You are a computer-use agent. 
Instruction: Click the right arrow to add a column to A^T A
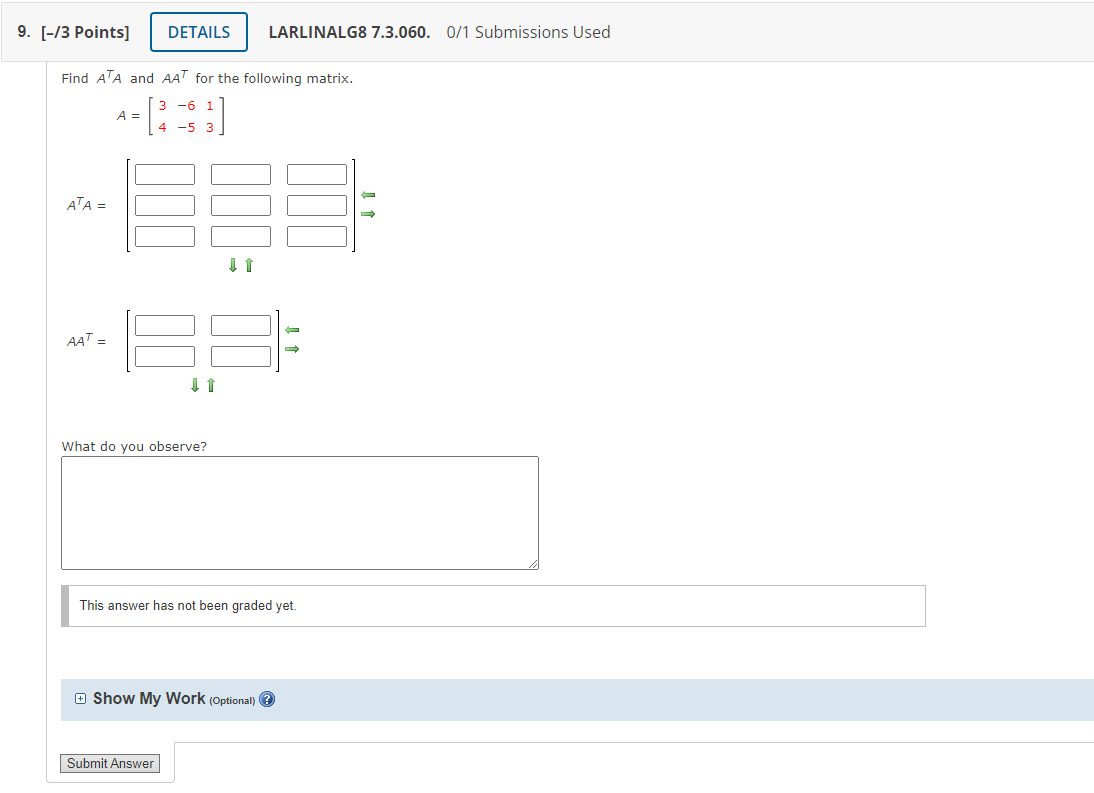click(x=368, y=213)
